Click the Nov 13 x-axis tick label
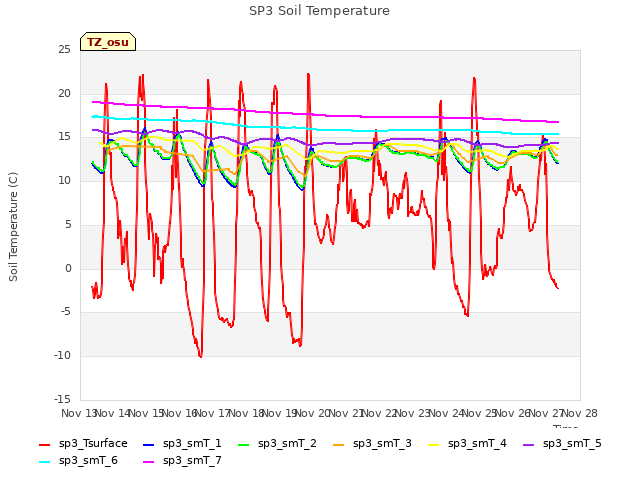The height and width of the screenshot is (480, 640). (78, 413)
